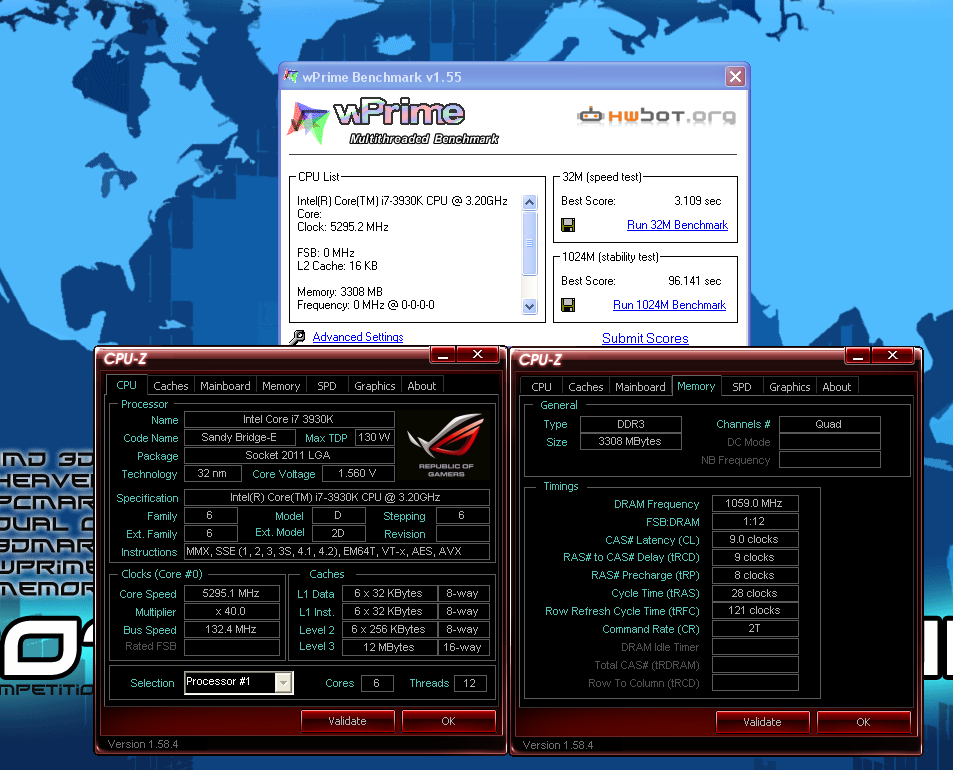Click the CPU List scroll down arrow
Viewport: 953px width, 770px height.
(x=529, y=306)
